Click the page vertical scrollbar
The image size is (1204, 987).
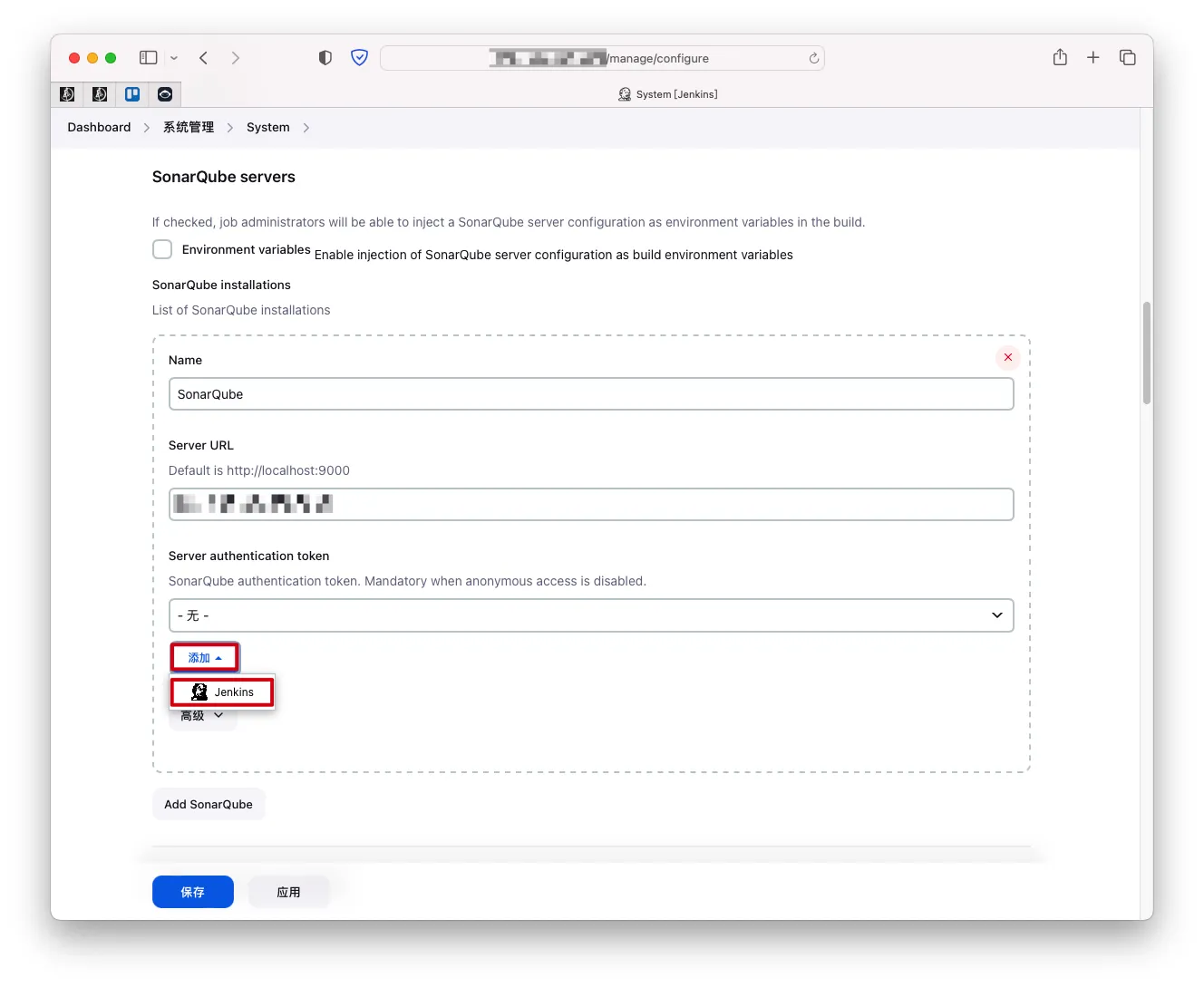pyautogui.click(x=1147, y=353)
